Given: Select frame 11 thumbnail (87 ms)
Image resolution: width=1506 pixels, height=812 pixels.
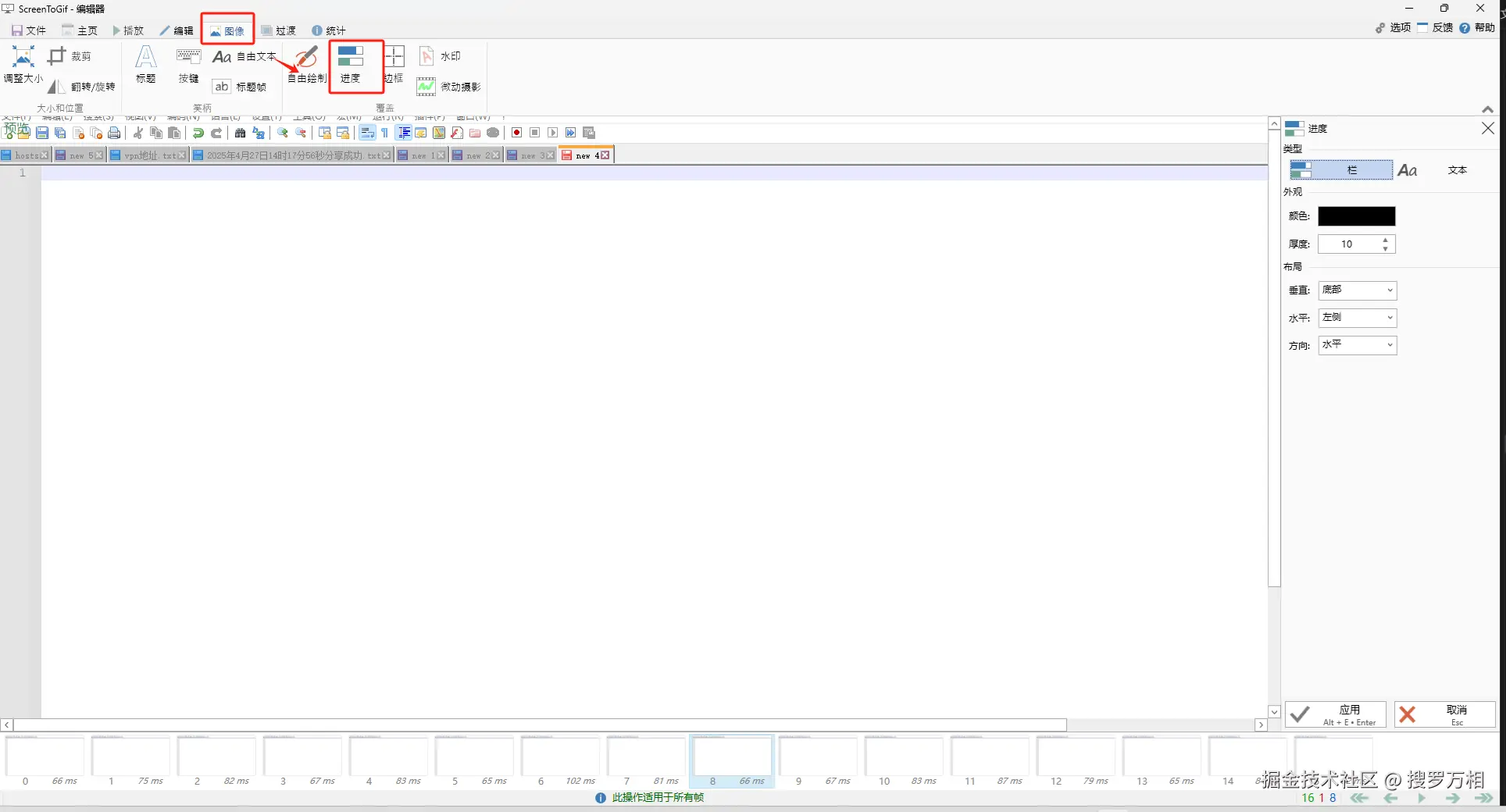Looking at the screenshot, I should click(990, 761).
